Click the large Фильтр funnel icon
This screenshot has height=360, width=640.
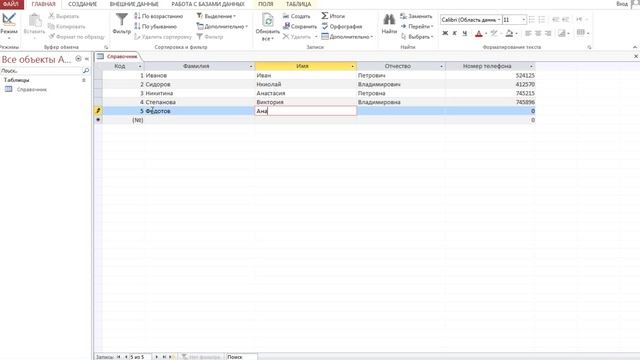122,20
